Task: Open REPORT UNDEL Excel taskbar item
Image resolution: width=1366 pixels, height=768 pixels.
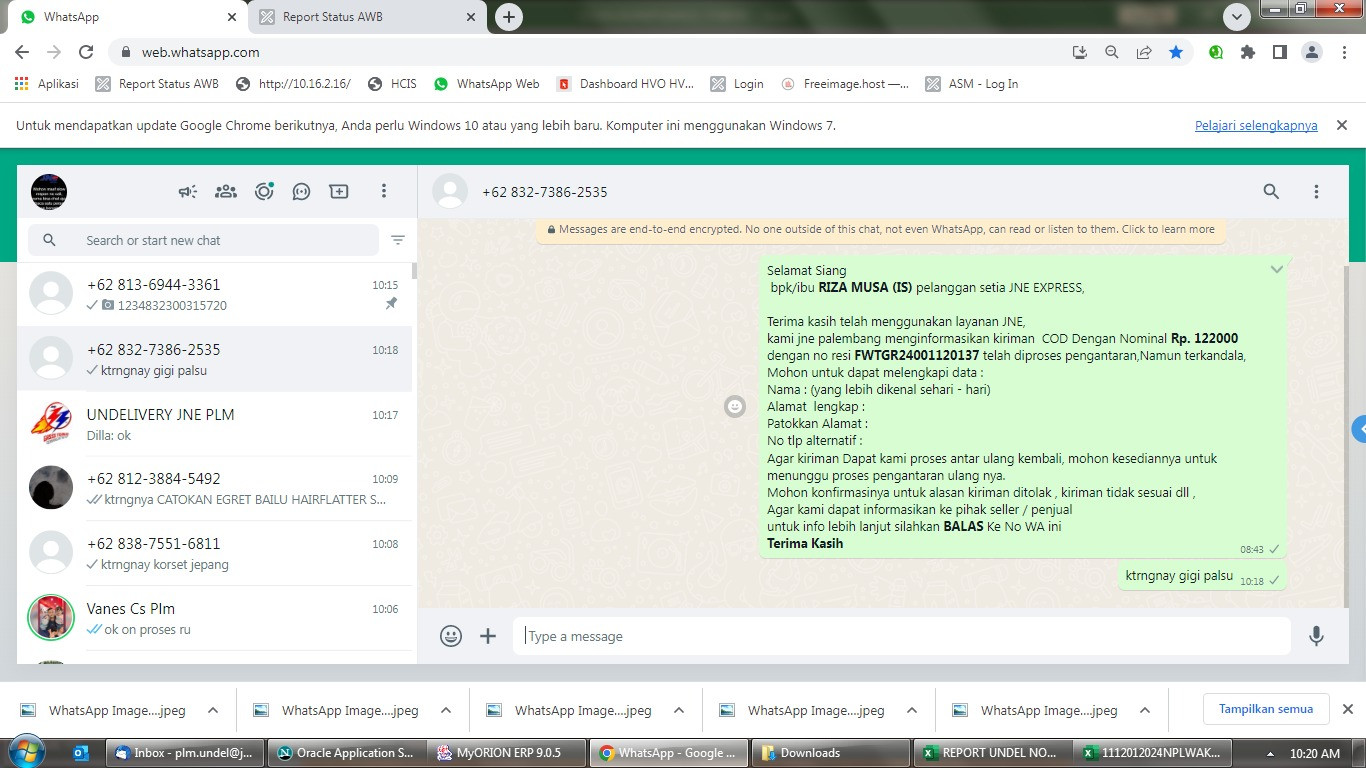Action: pos(992,753)
